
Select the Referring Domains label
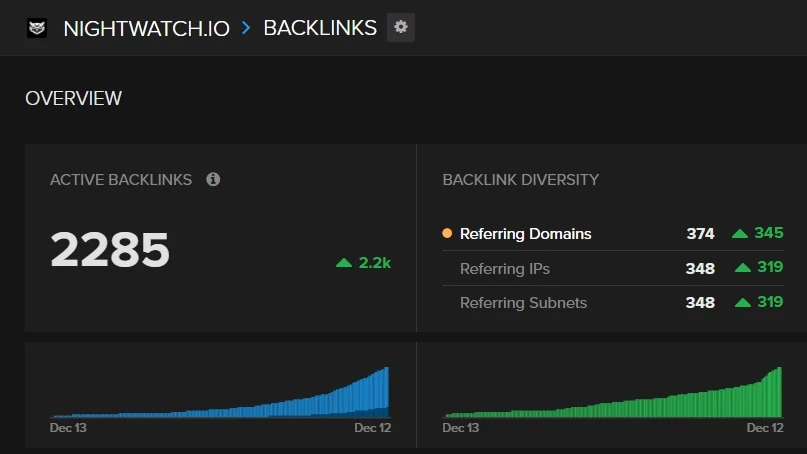pos(525,234)
